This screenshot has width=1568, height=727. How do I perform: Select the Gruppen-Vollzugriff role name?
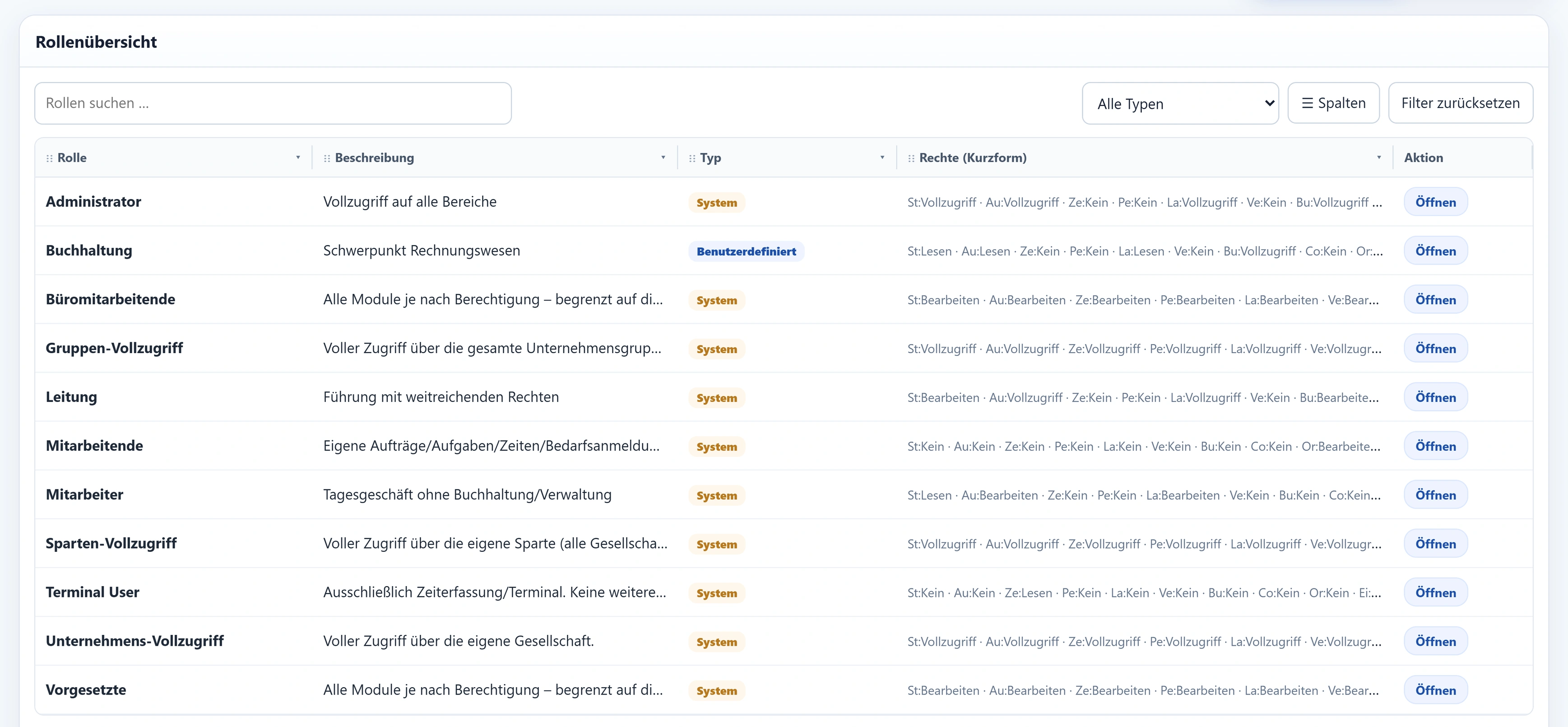[x=114, y=348]
